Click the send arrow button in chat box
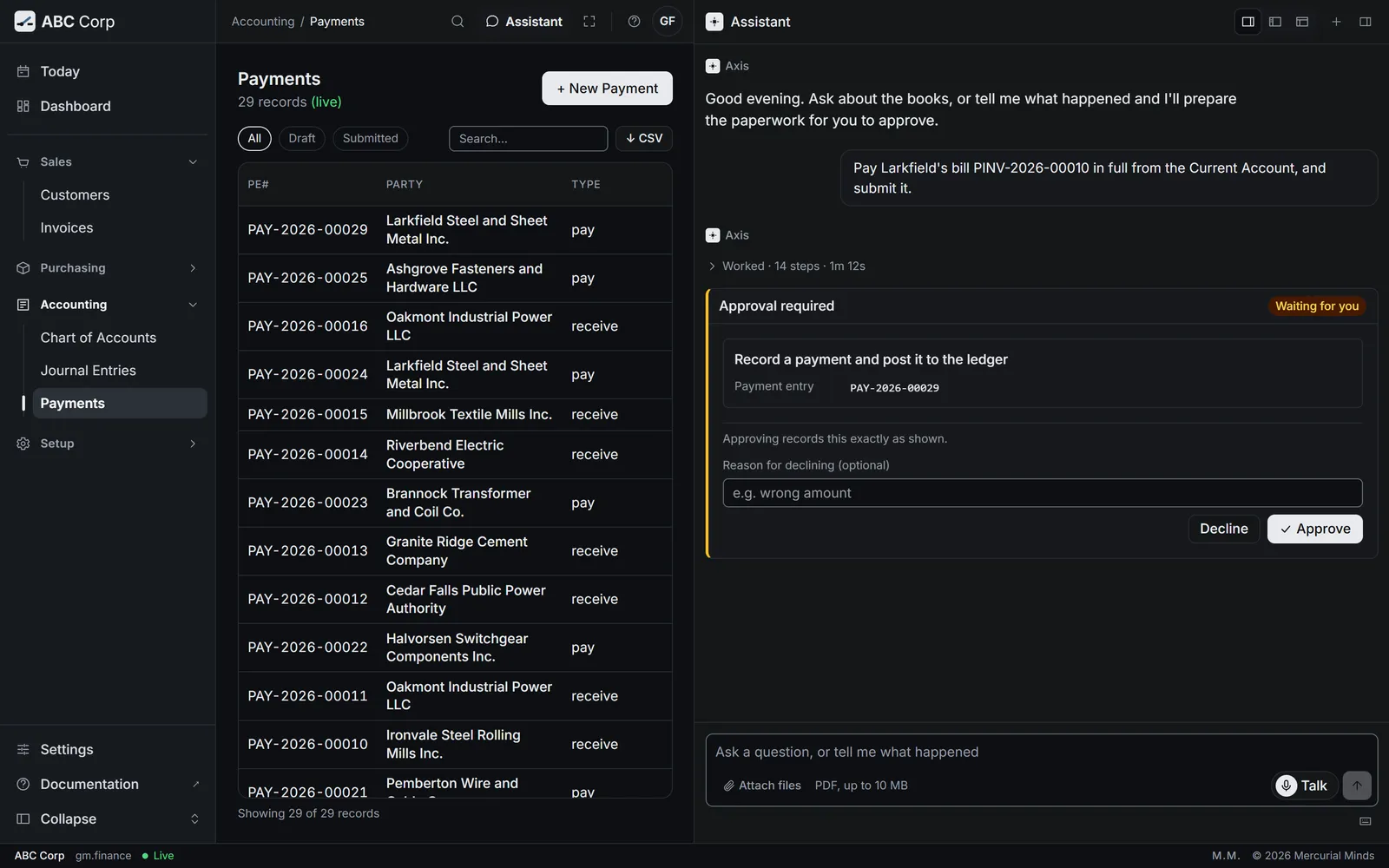Image resolution: width=1389 pixels, height=868 pixels. (x=1357, y=786)
